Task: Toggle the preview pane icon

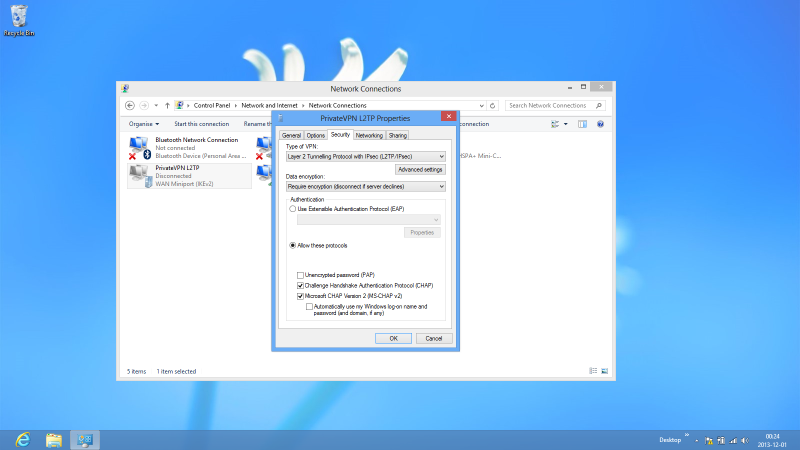Action: click(581, 124)
